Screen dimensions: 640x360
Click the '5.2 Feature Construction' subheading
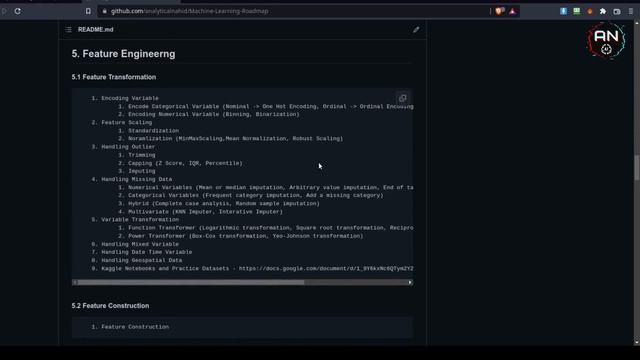click(x=110, y=305)
